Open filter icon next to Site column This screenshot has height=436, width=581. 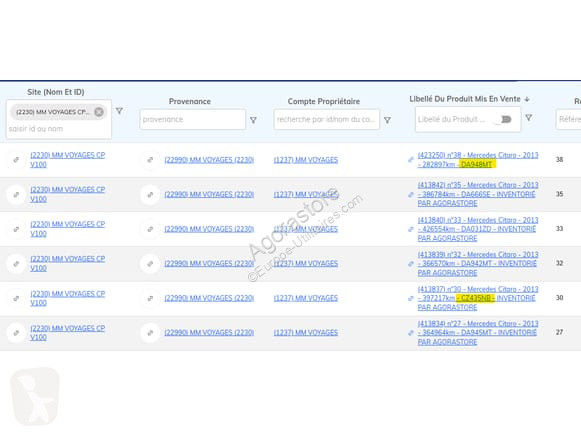pyautogui.click(x=119, y=111)
